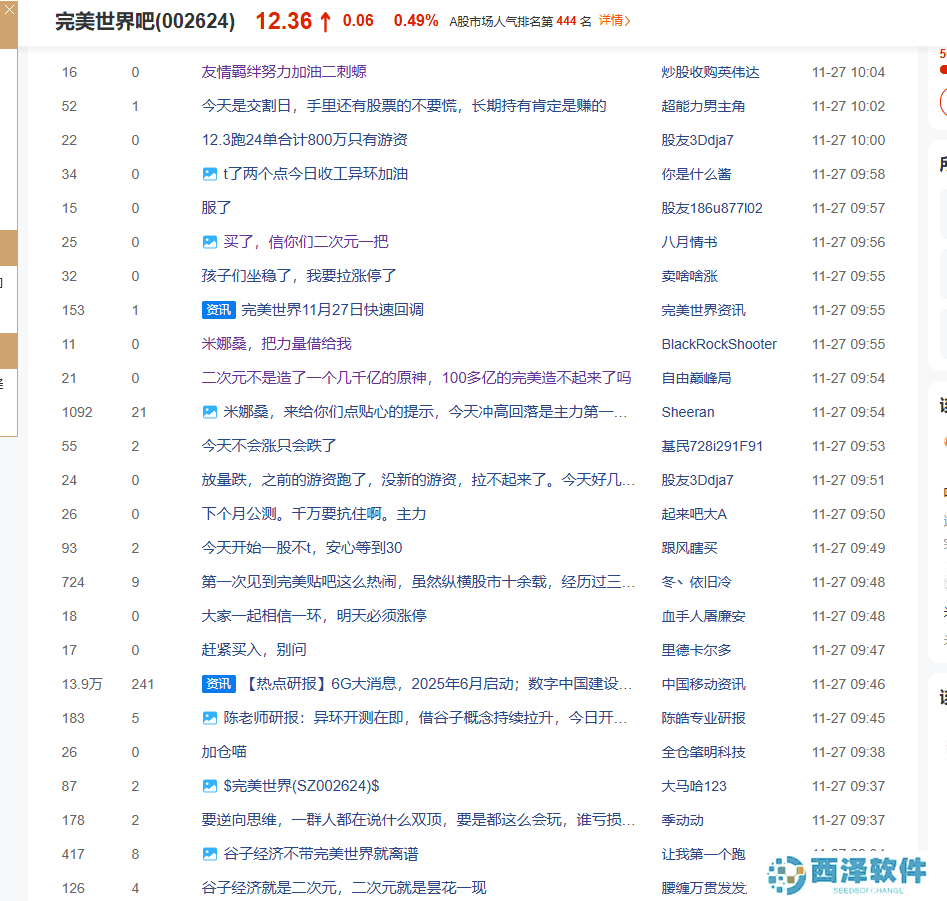
Task: View author profile 你是什么酱
Action: point(696,174)
